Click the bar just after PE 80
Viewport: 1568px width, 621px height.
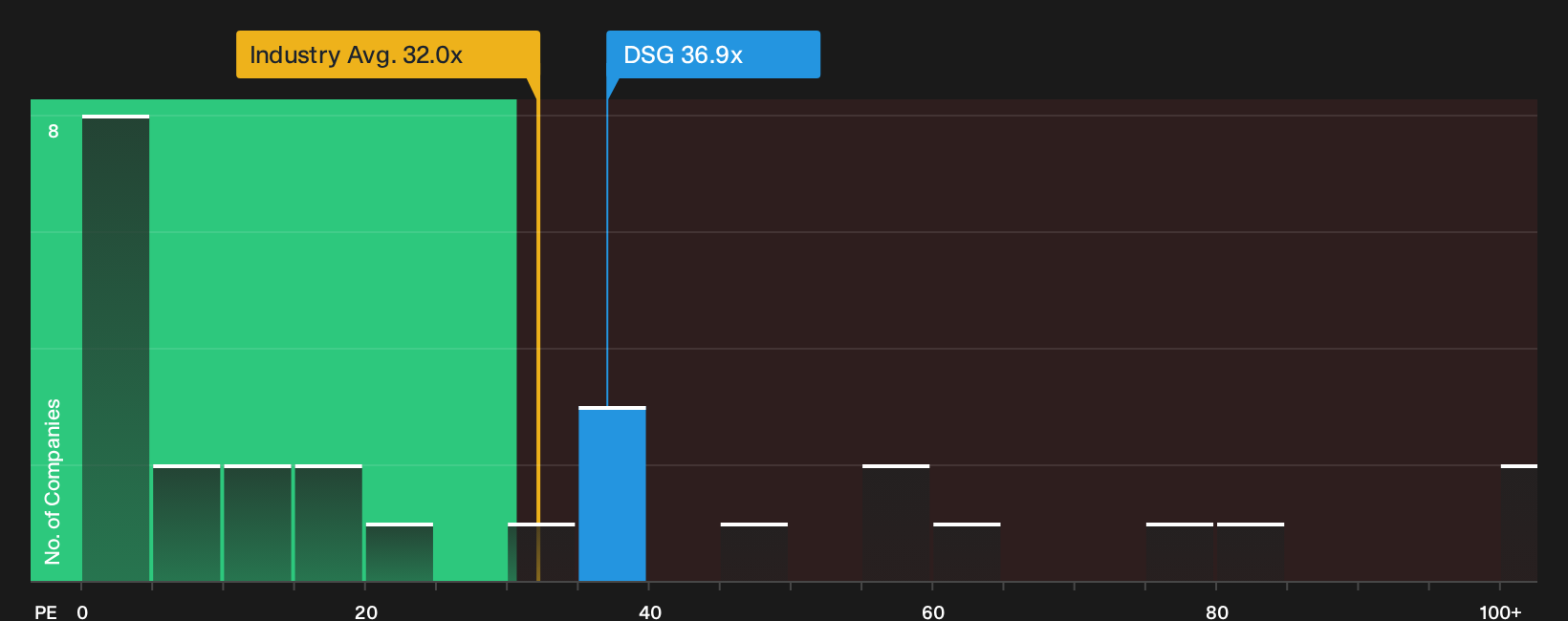1251,552
